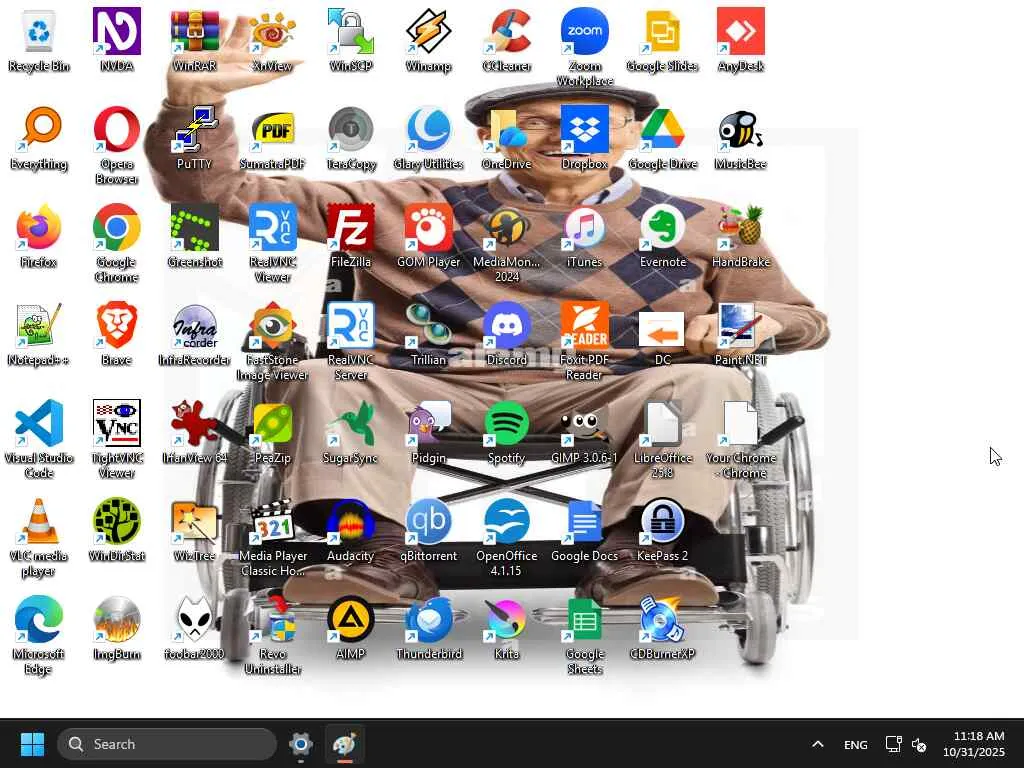Open the taskbar clock showing 11:18 AM

[973, 744]
